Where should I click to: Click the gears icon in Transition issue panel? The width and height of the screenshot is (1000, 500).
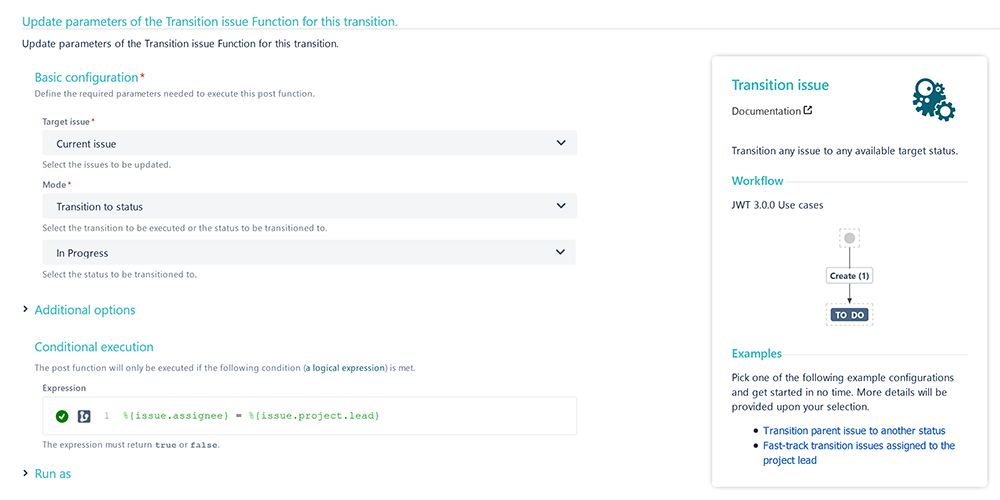pos(933,101)
